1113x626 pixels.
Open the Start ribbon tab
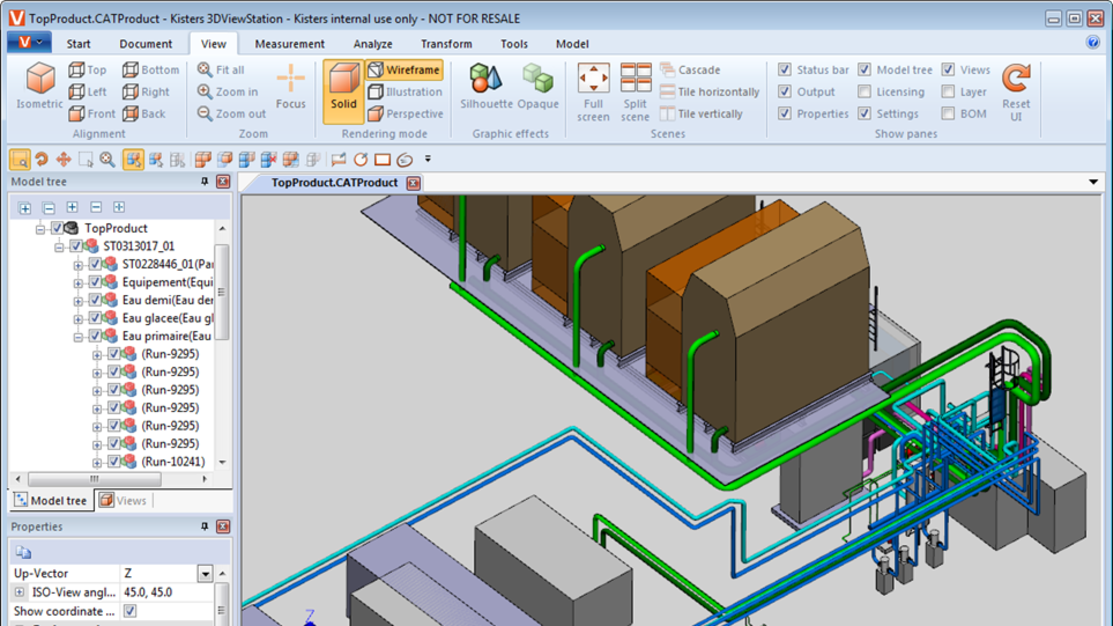(x=78, y=44)
